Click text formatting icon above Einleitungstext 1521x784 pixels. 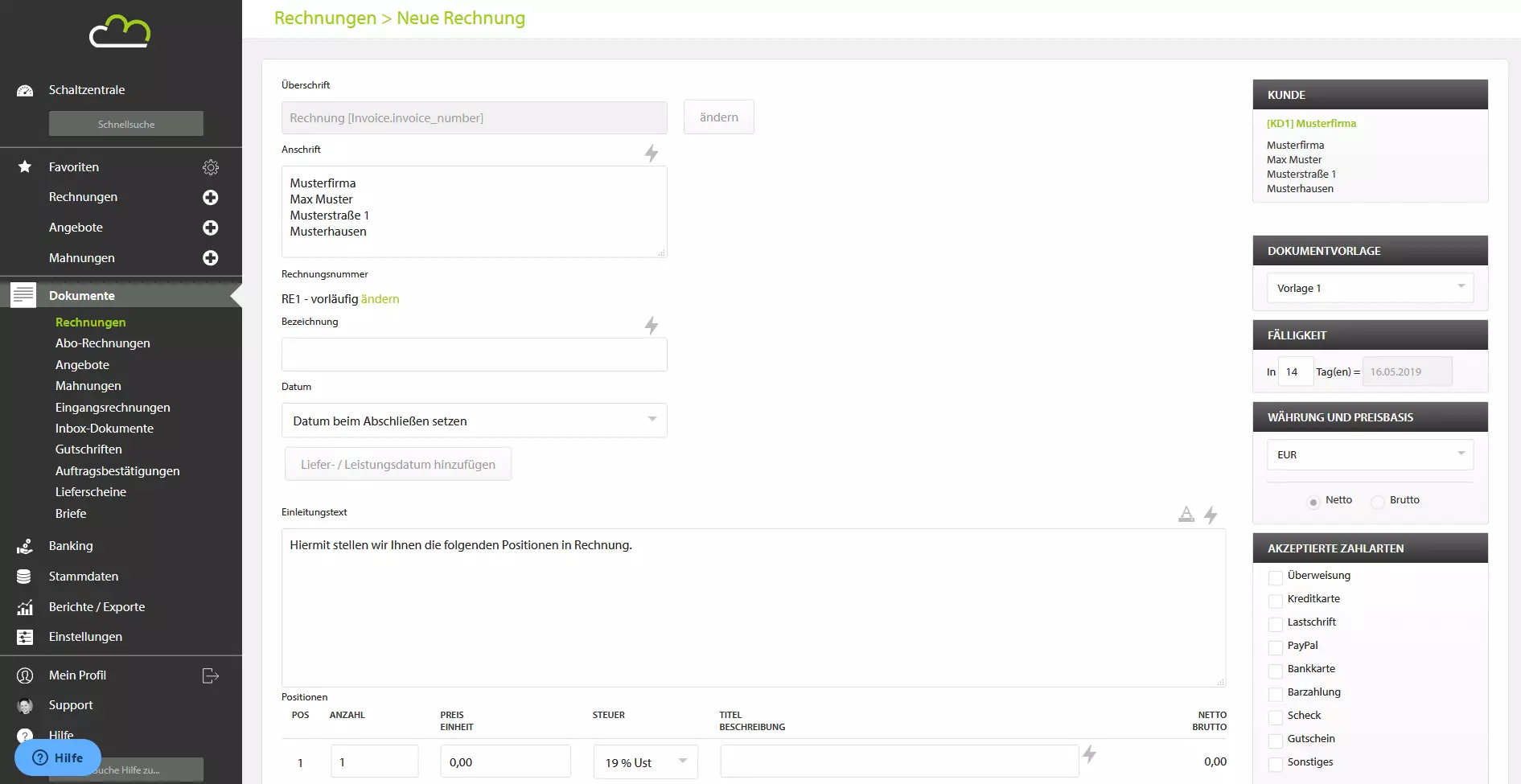[1186, 515]
